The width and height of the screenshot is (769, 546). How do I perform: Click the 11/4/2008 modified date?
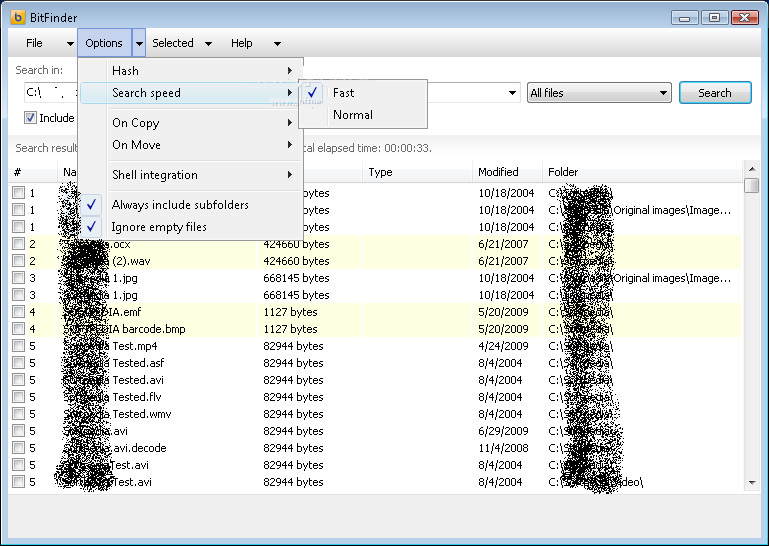coord(503,448)
